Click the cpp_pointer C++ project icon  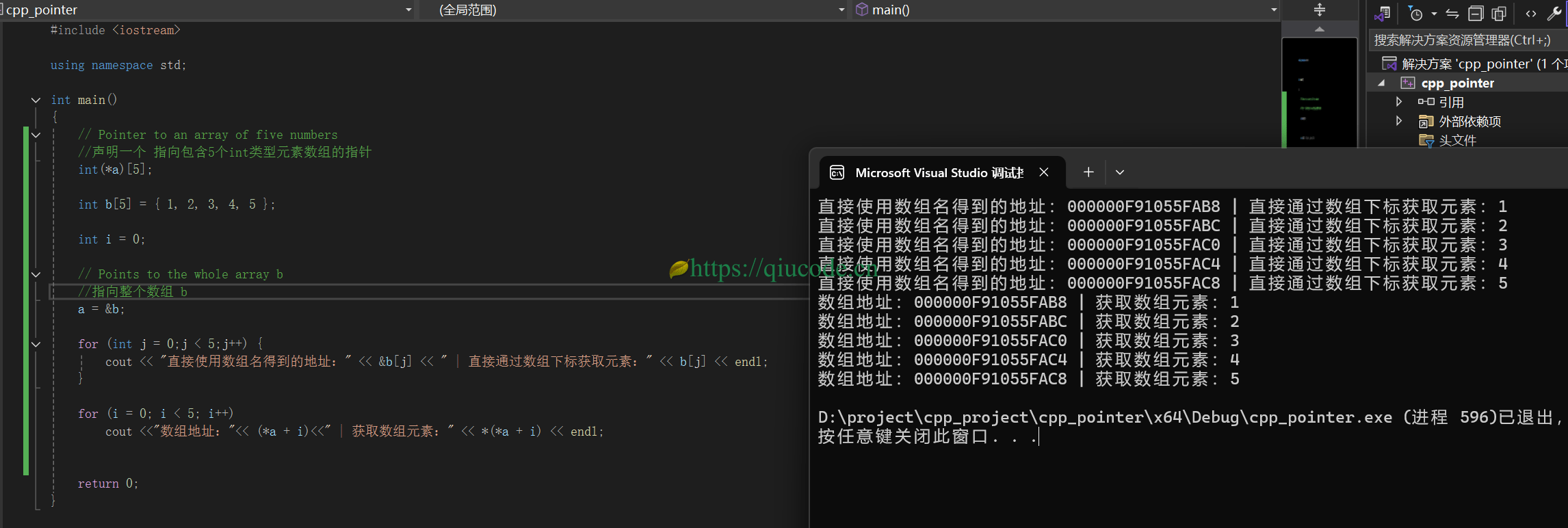[x=1407, y=83]
